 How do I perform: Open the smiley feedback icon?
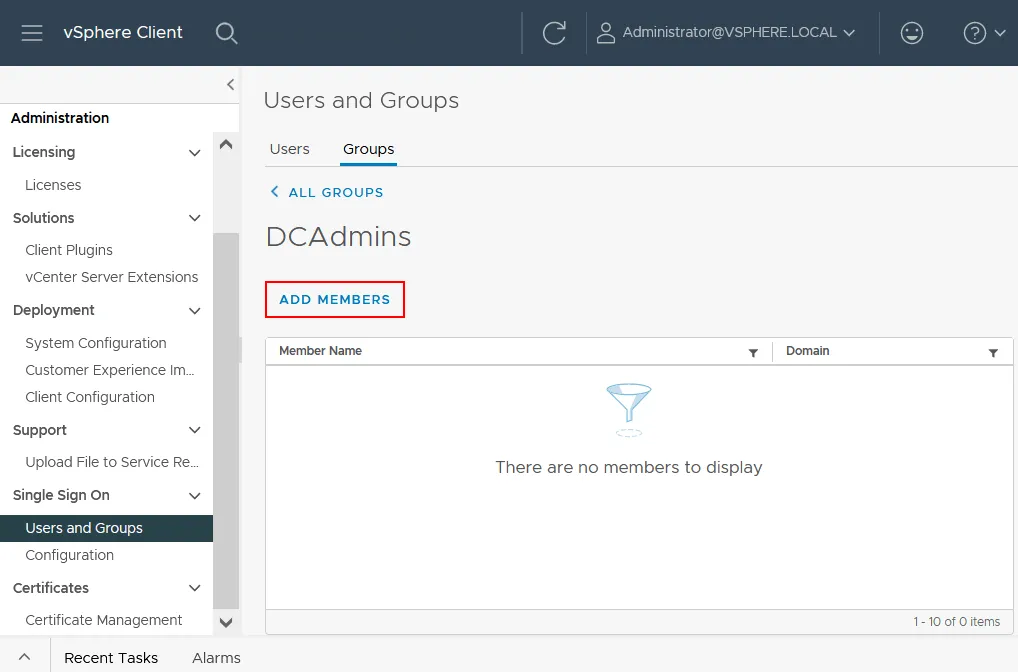tap(911, 33)
